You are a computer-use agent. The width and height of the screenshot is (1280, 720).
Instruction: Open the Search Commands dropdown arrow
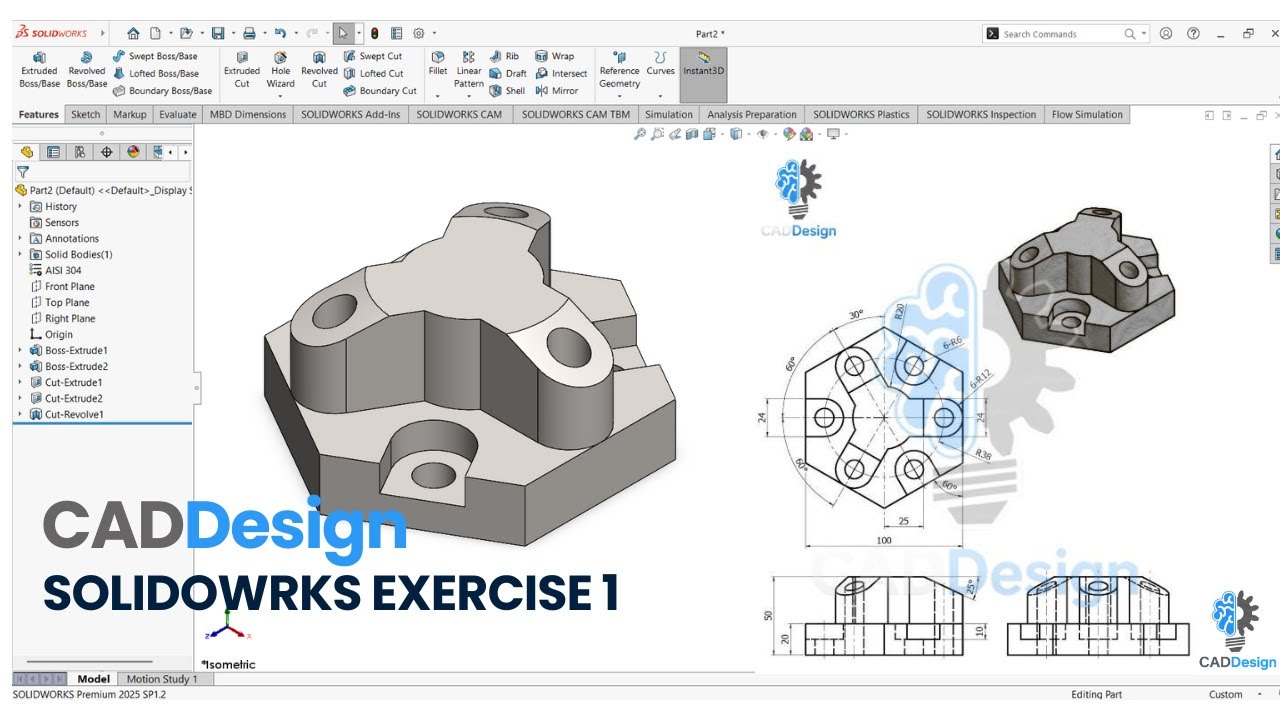tap(1145, 34)
